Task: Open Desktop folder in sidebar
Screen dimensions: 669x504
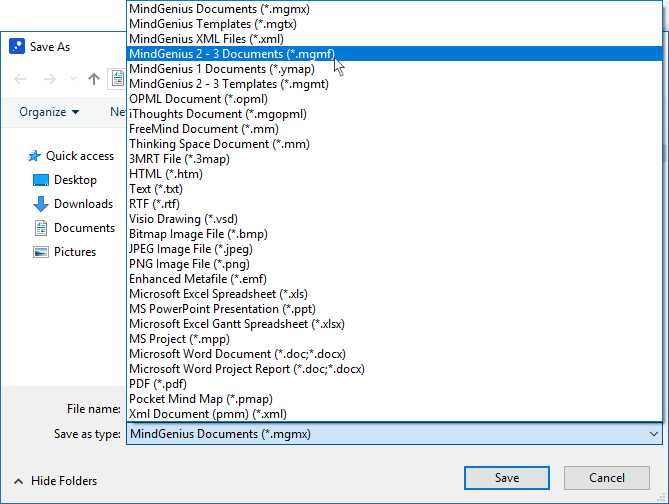Action: click(65, 180)
